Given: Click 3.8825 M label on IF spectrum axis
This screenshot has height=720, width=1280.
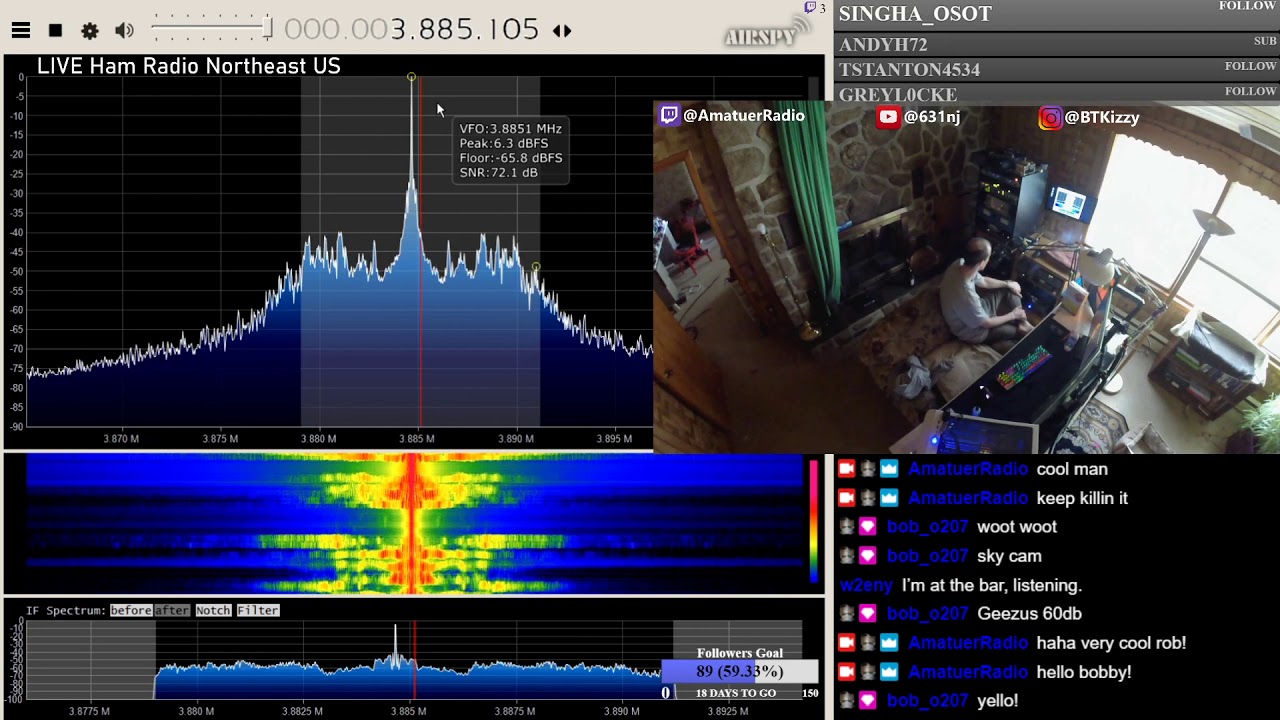Looking at the screenshot, I should [x=302, y=711].
